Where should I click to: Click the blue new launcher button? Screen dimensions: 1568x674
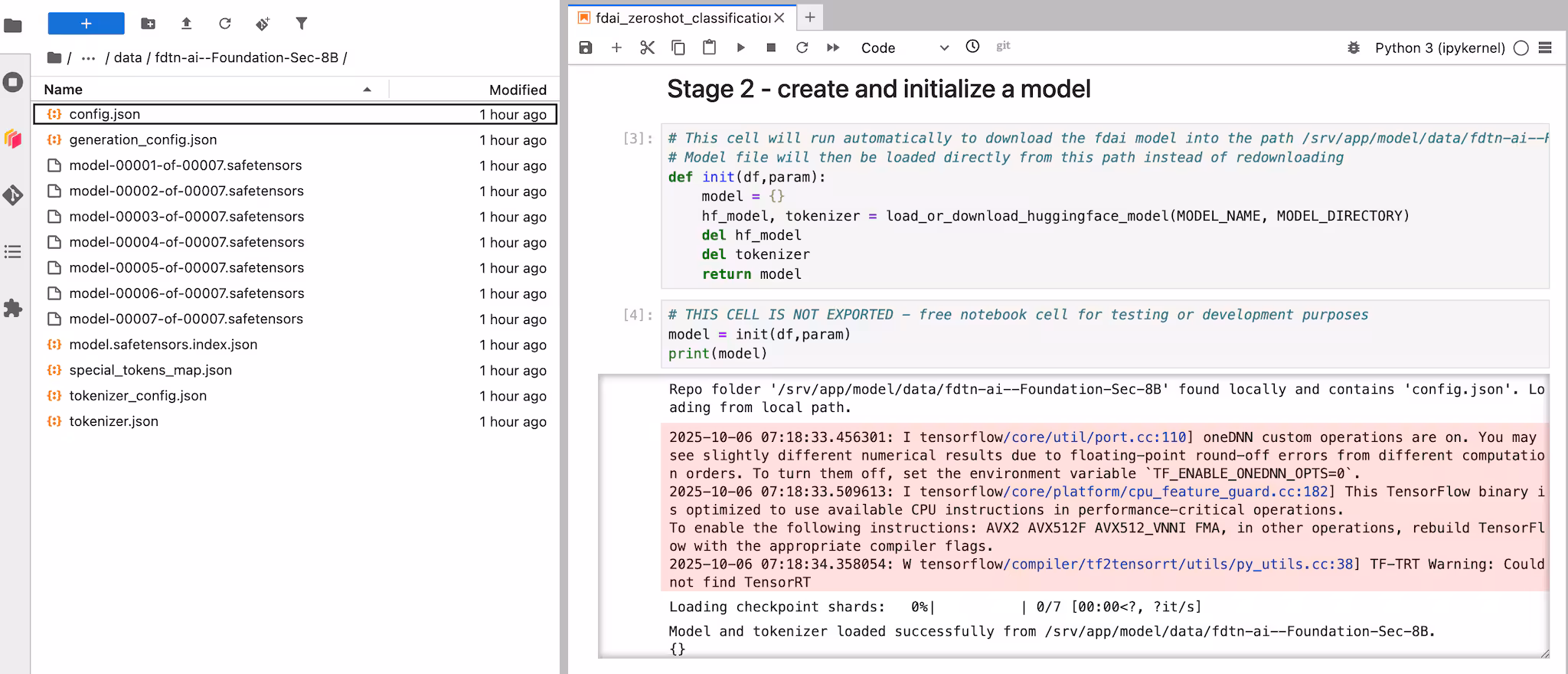tap(86, 24)
